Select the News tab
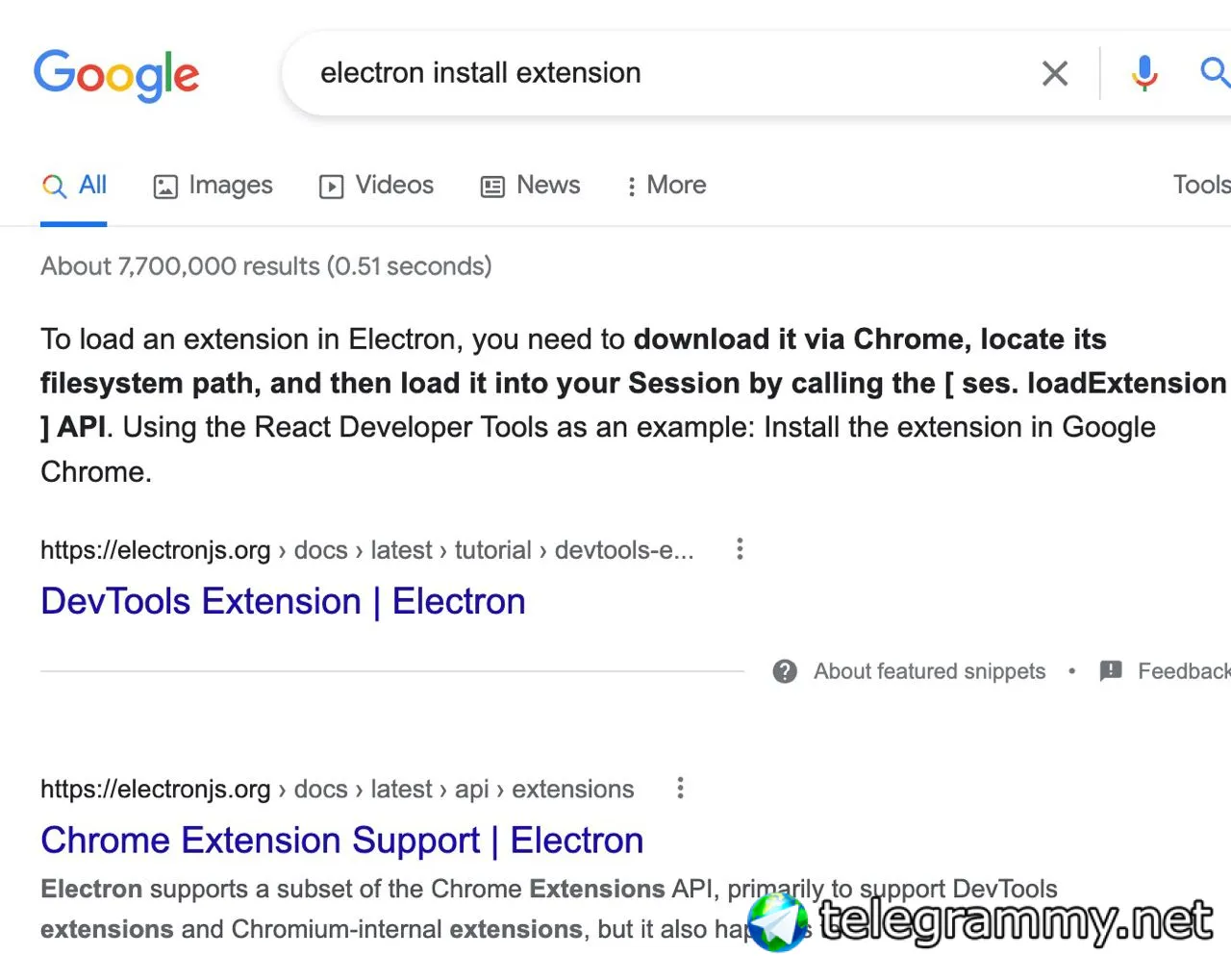The width and height of the screenshot is (1231, 980). tap(531, 186)
